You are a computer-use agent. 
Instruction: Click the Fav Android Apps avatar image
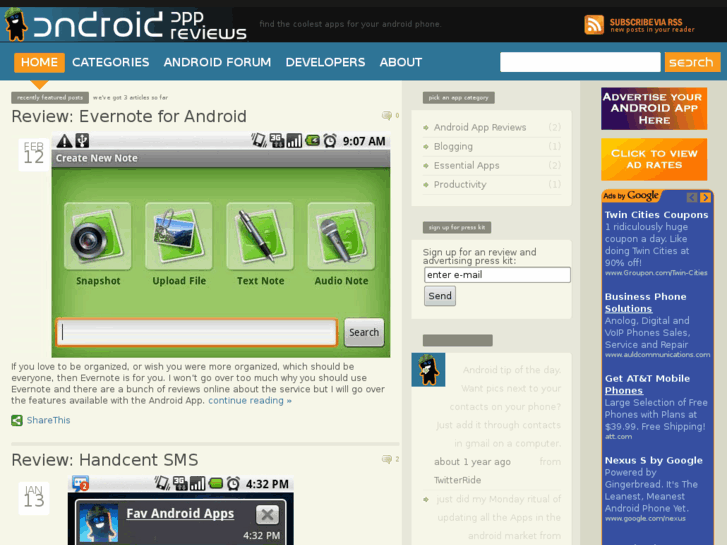click(x=98, y=523)
